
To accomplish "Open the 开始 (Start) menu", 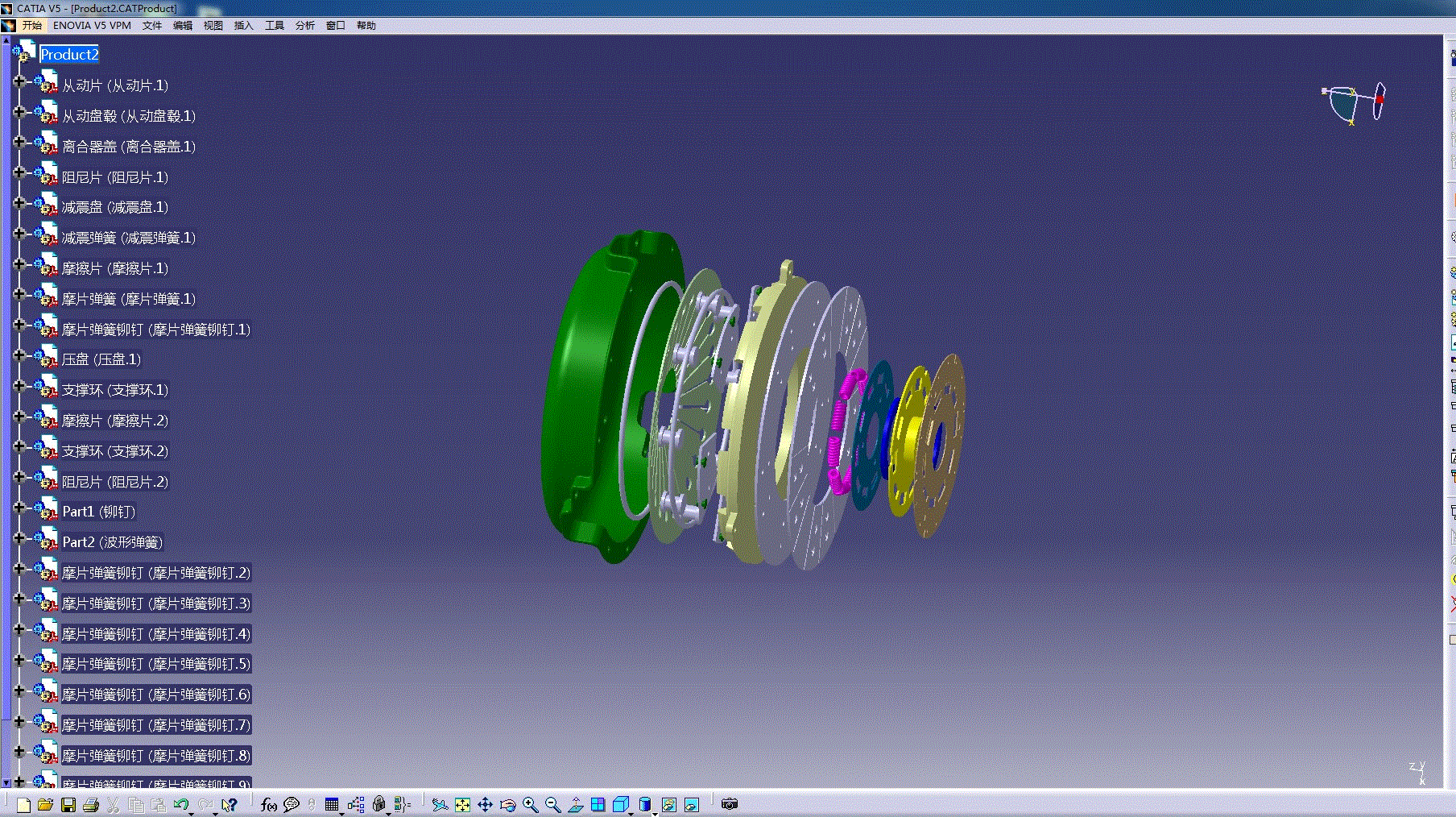I will (32, 26).
